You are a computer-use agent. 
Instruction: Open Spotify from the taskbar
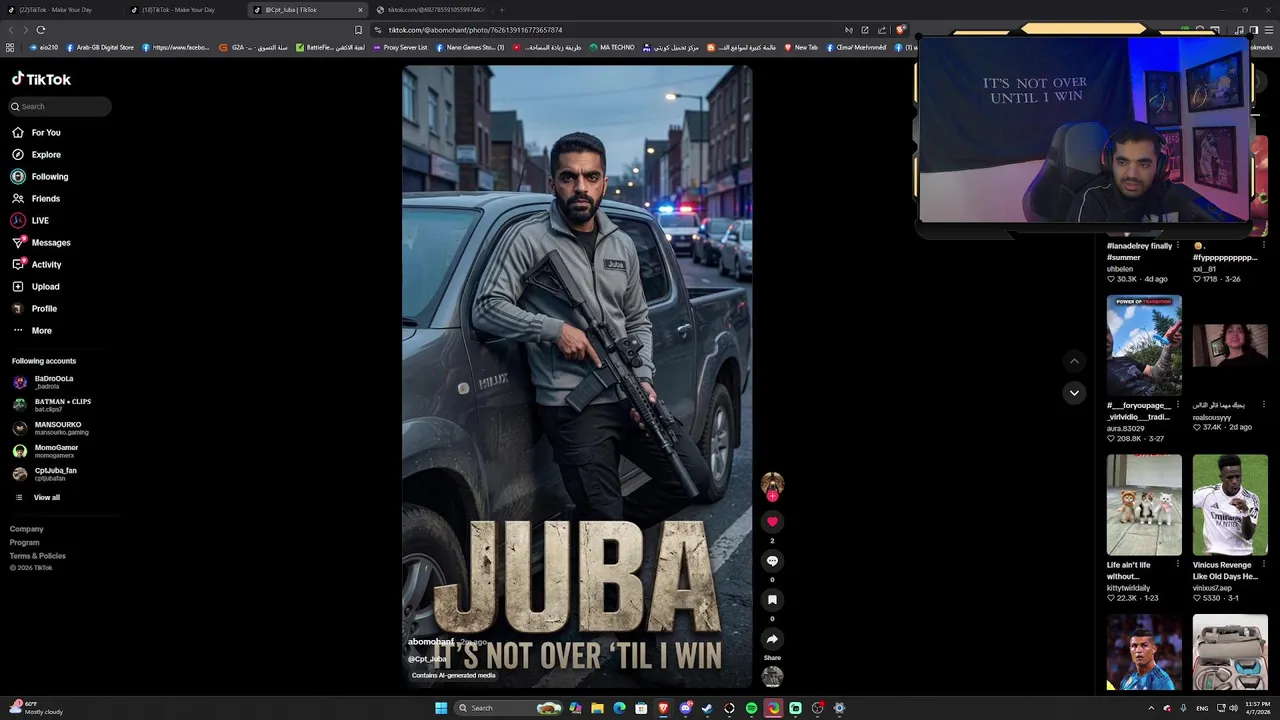[751, 708]
